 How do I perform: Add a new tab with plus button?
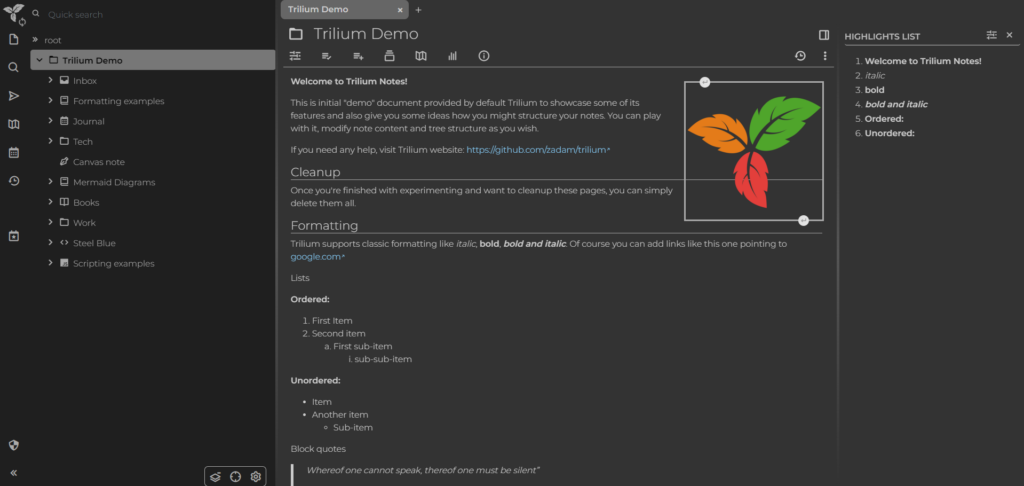coord(419,10)
